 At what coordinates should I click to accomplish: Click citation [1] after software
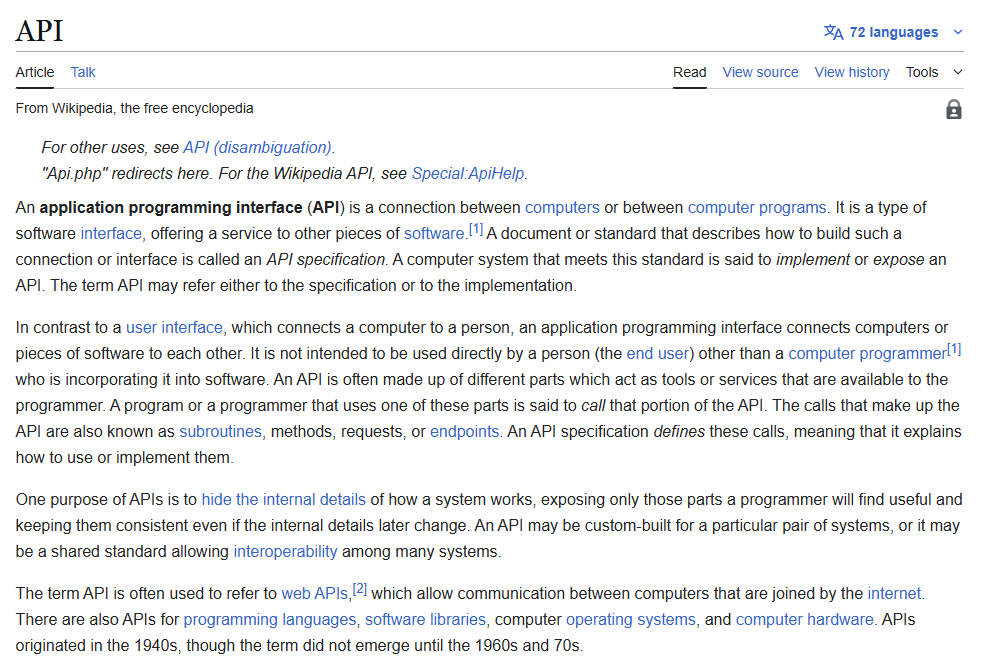click(476, 229)
